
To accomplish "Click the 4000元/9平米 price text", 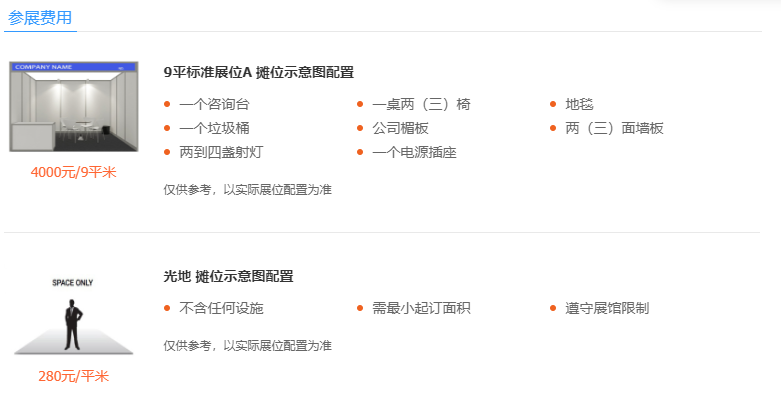I will click(x=74, y=172).
